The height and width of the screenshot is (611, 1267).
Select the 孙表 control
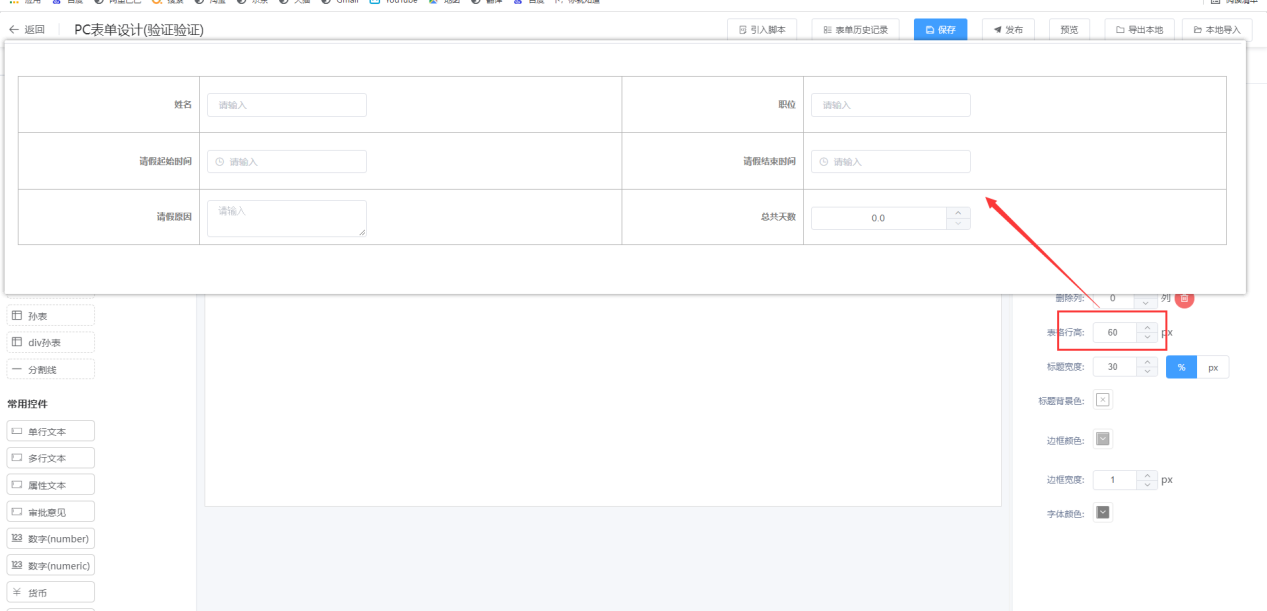click(51, 316)
